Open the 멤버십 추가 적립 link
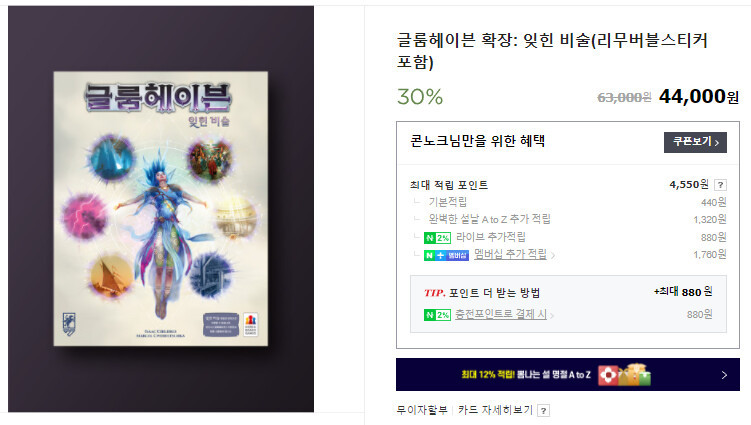751x425 pixels. tap(510, 254)
